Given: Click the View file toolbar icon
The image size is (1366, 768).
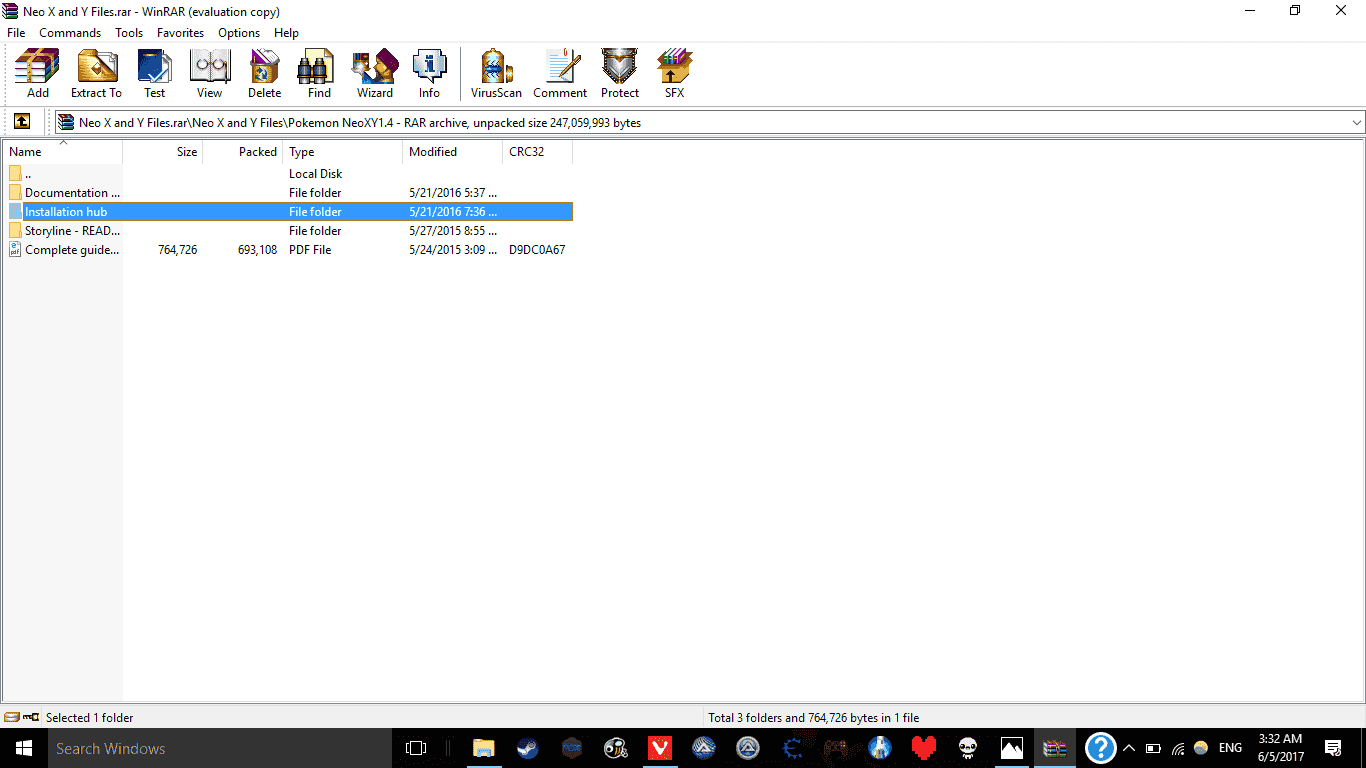Looking at the screenshot, I should pyautogui.click(x=209, y=73).
